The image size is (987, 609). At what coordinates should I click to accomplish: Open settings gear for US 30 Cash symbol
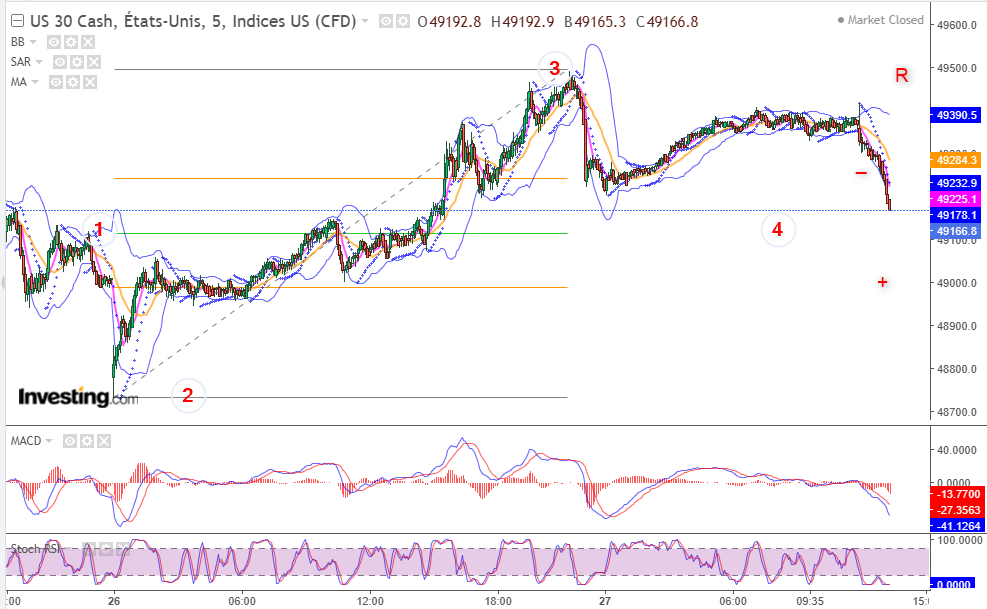402,22
